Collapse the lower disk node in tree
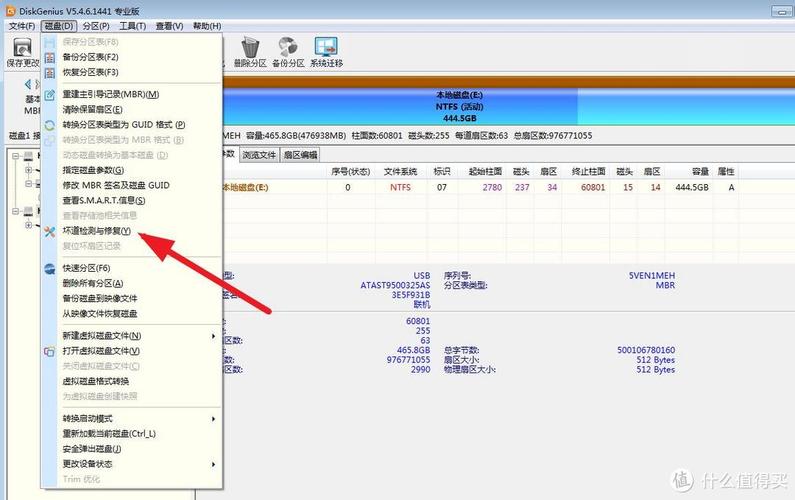 pos(16,211)
